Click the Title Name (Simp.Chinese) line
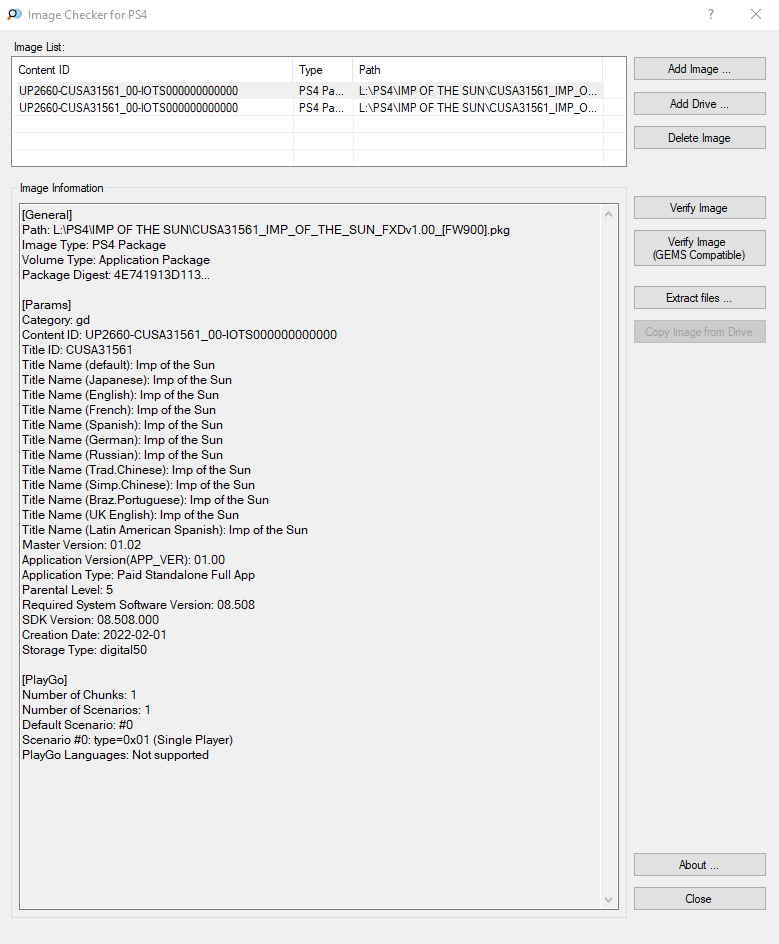The width and height of the screenshot is (779, 944). click(138, 485)
